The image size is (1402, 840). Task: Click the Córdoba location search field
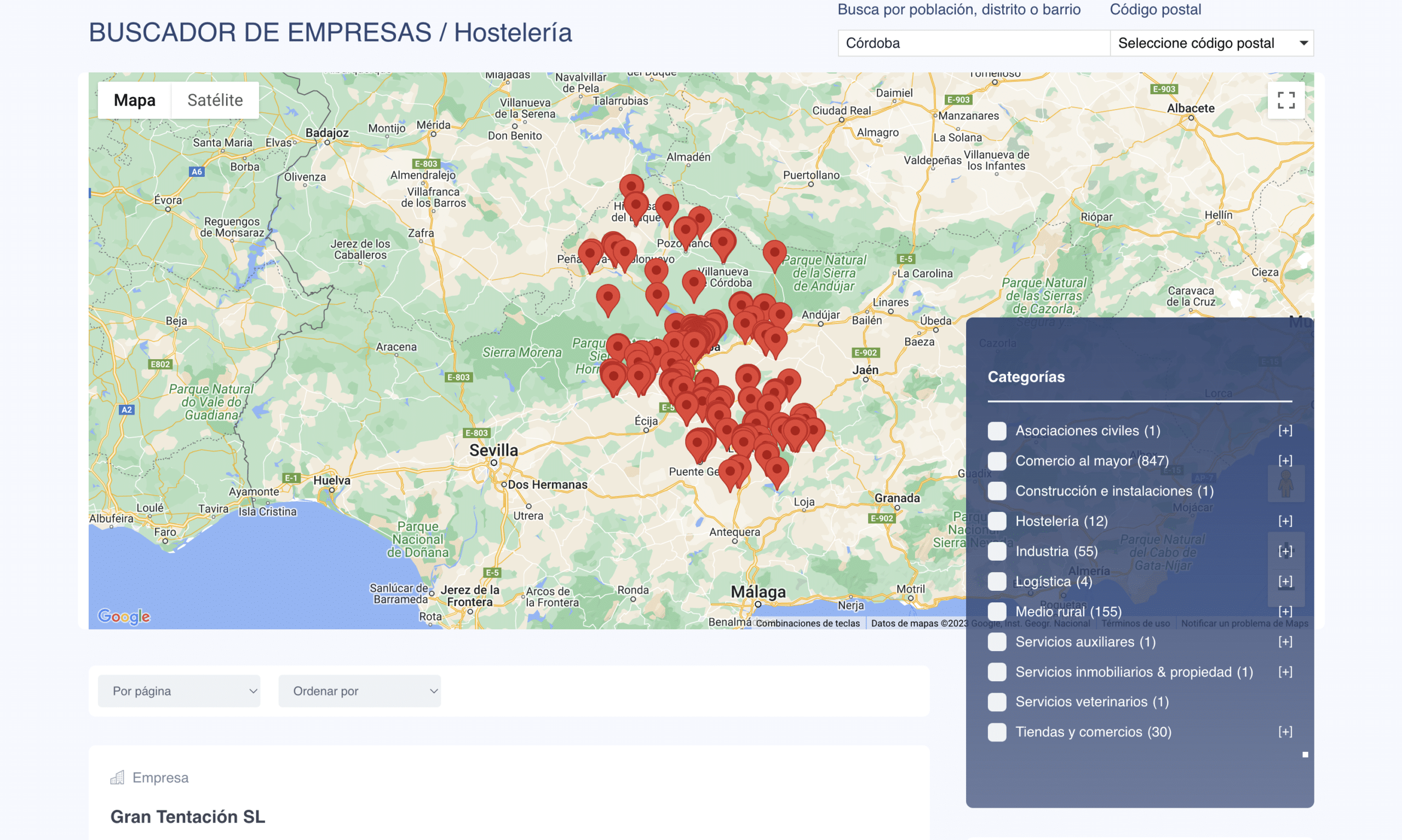pyautogui.click(x=974, y=43)
